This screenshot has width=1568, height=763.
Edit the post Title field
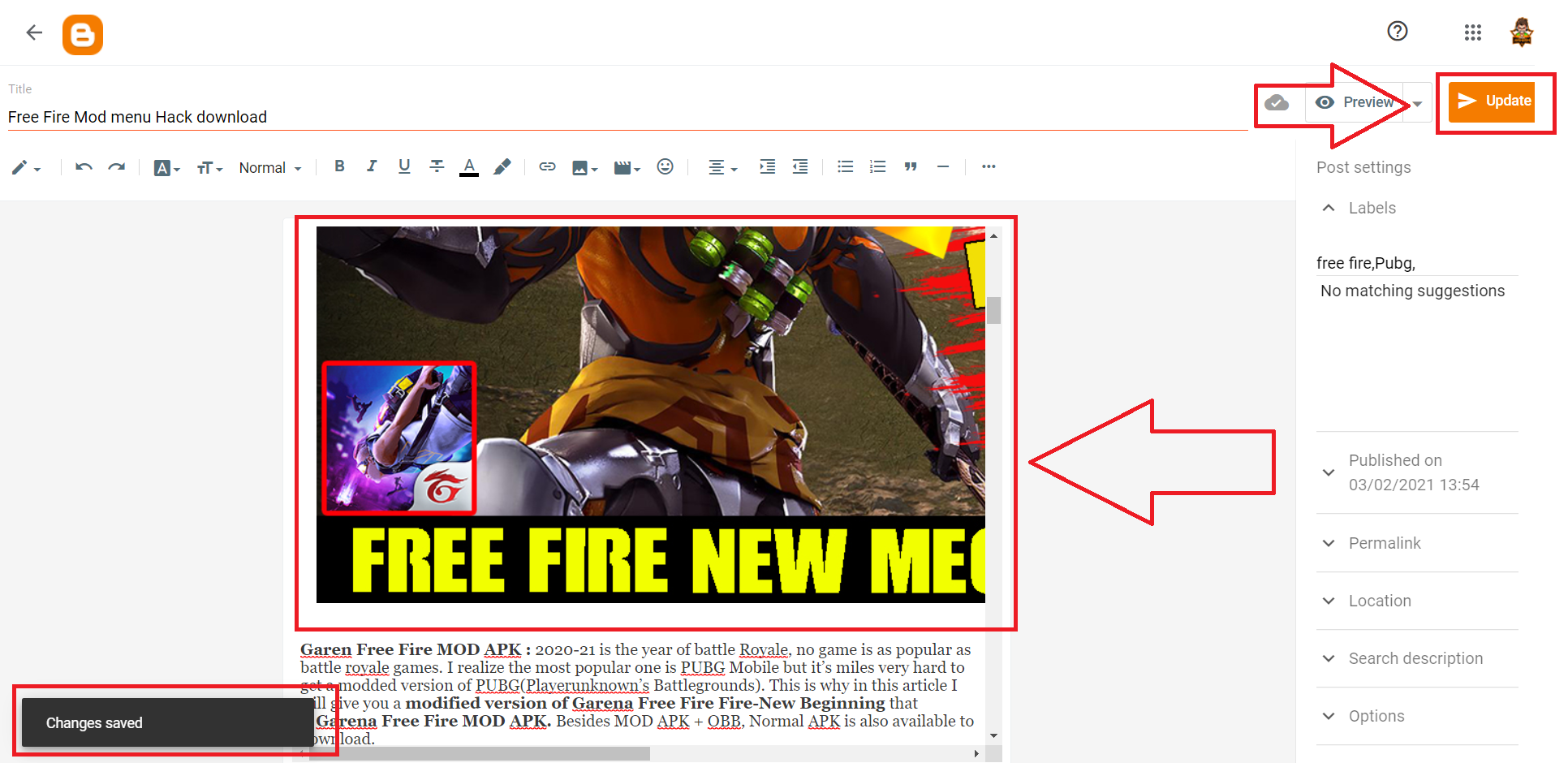point(627,117)
